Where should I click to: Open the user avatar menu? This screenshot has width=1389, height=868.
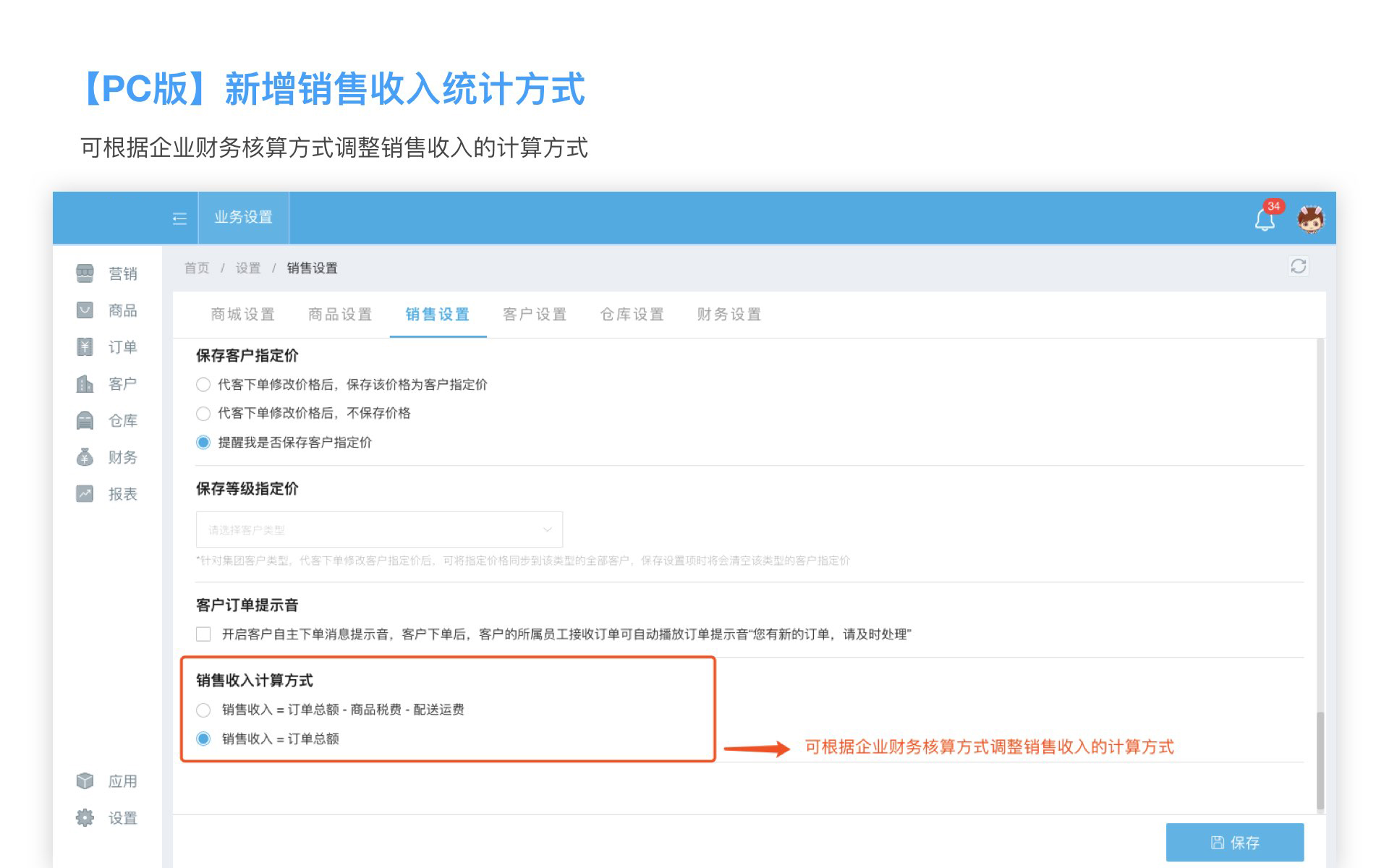pyautogui.click(x=1310, y=218)
